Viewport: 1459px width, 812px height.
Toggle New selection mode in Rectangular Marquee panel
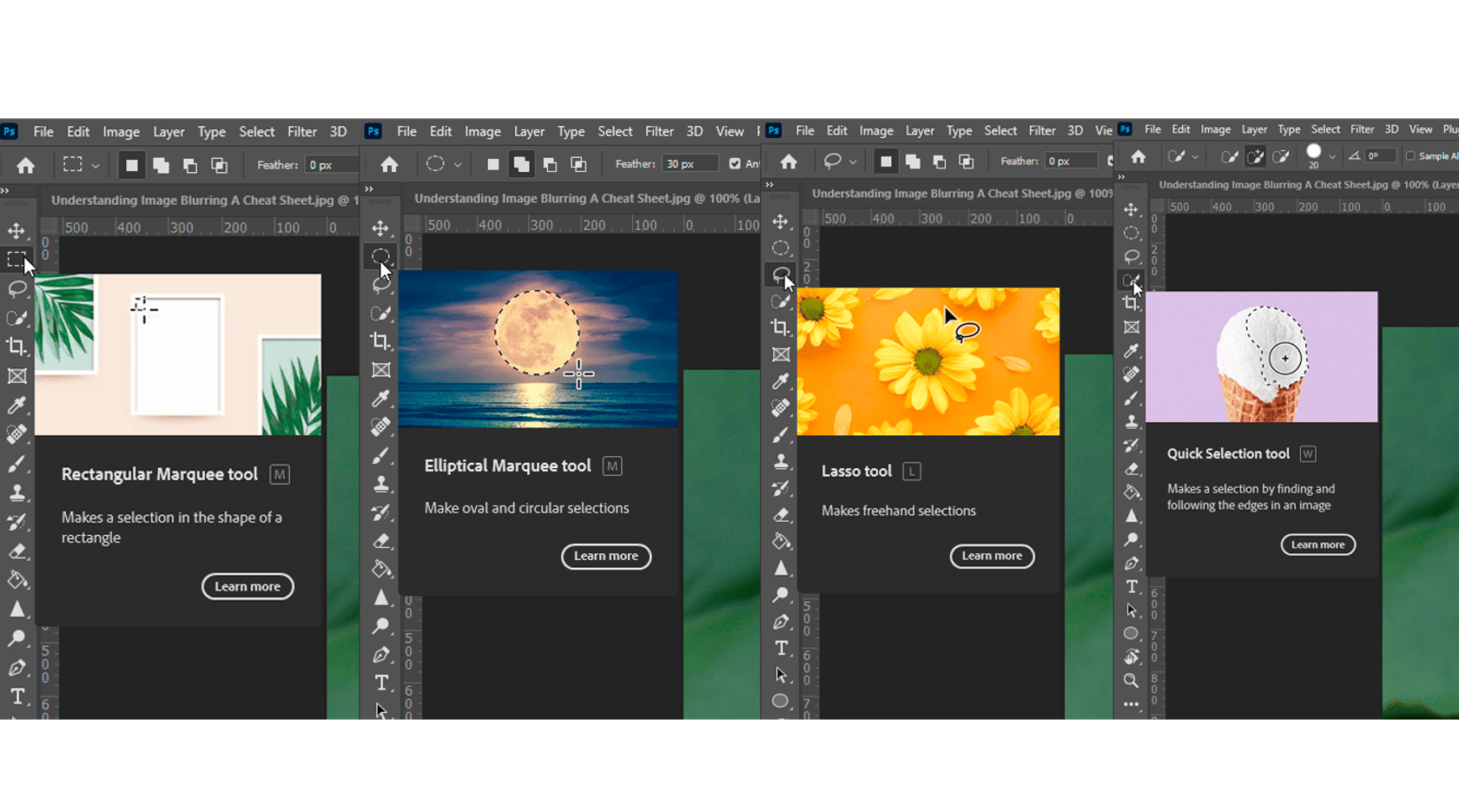point(131,165)
